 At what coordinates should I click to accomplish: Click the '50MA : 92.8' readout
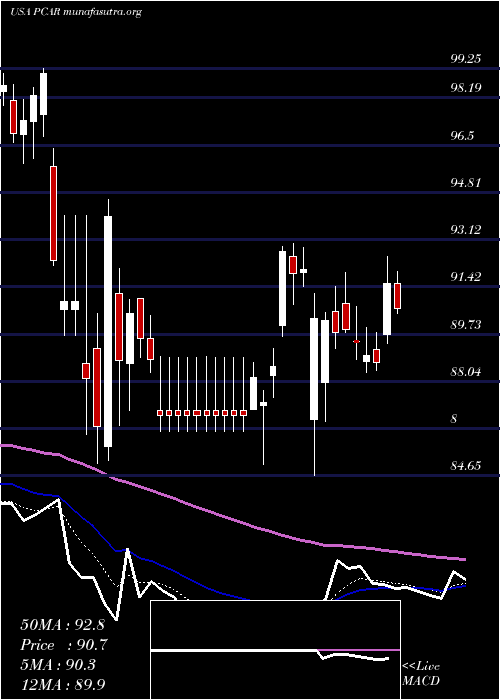(62, 625)
